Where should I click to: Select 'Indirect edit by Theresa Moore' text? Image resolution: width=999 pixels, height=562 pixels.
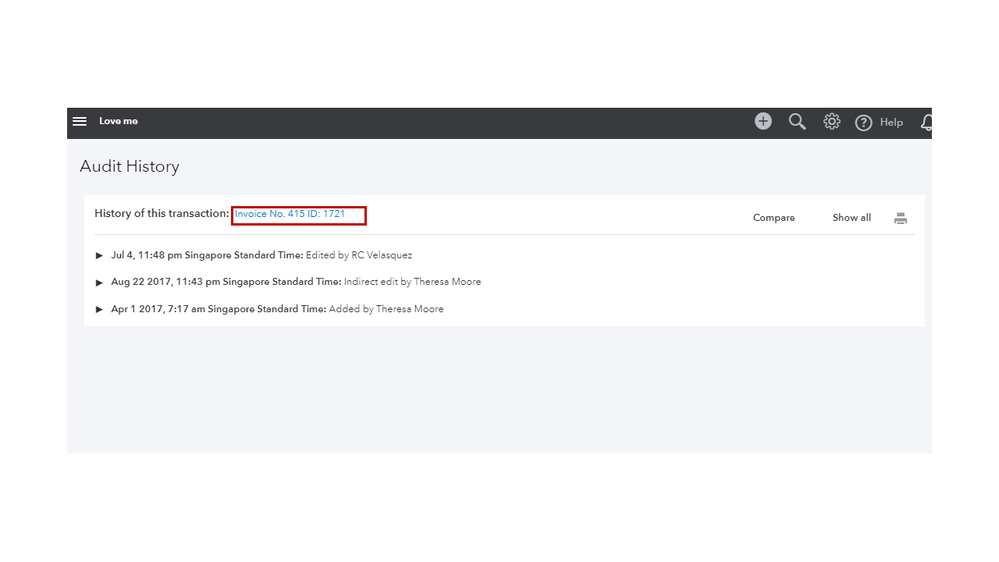(412, 282)
